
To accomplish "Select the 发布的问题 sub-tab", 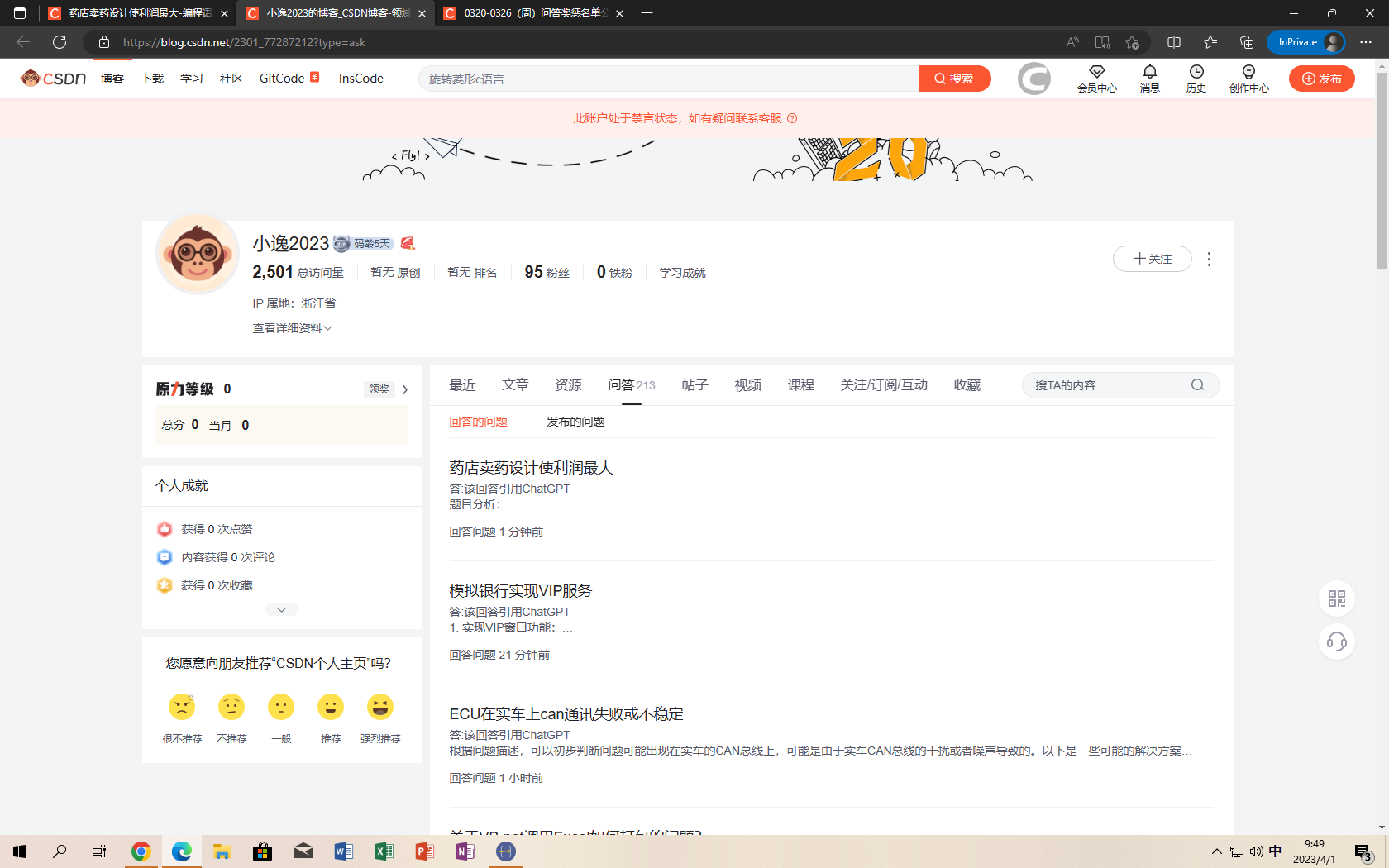I will (575, 422).
